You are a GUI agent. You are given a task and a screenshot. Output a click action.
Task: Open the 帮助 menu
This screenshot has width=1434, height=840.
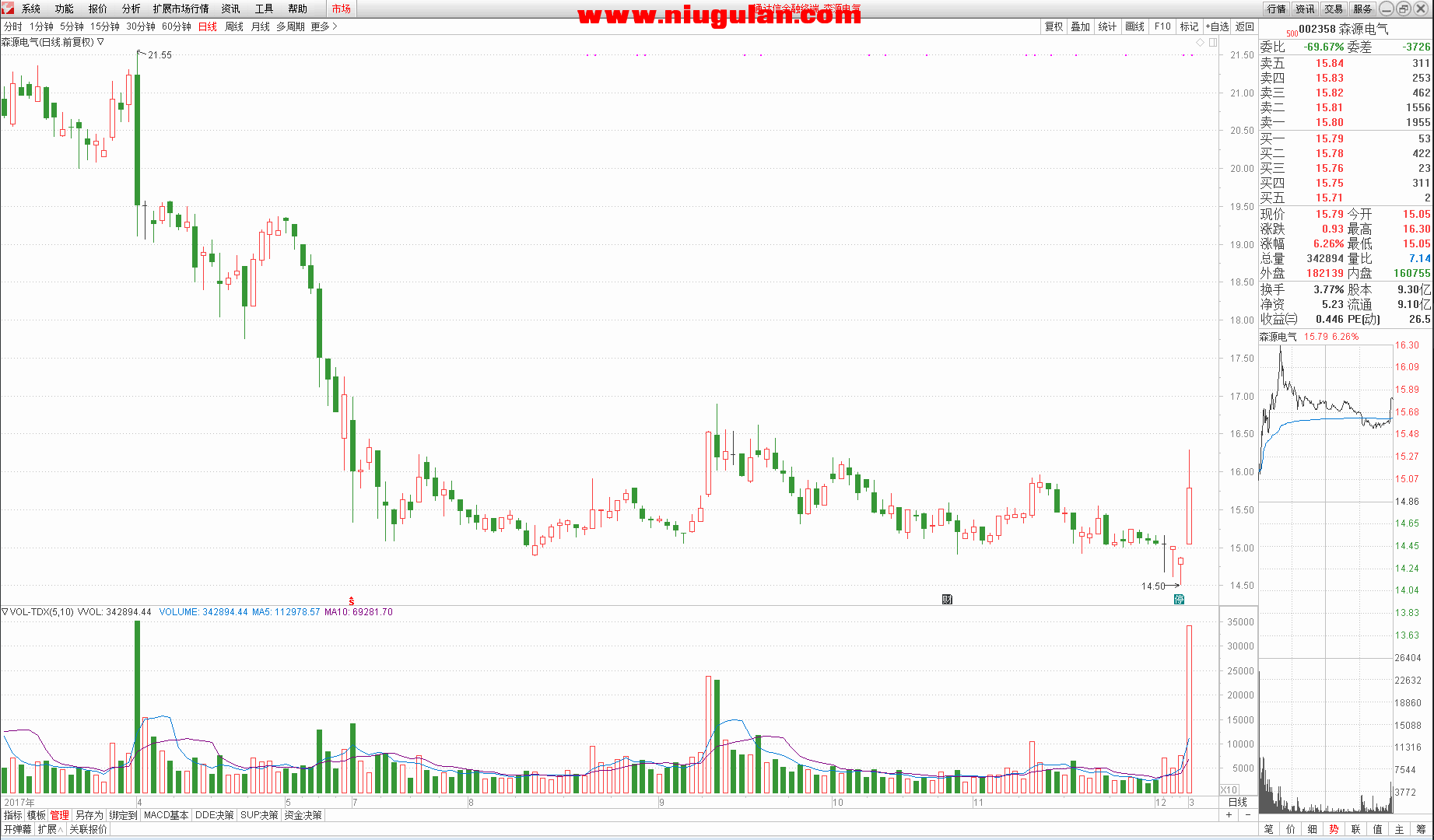pos(298,9)
